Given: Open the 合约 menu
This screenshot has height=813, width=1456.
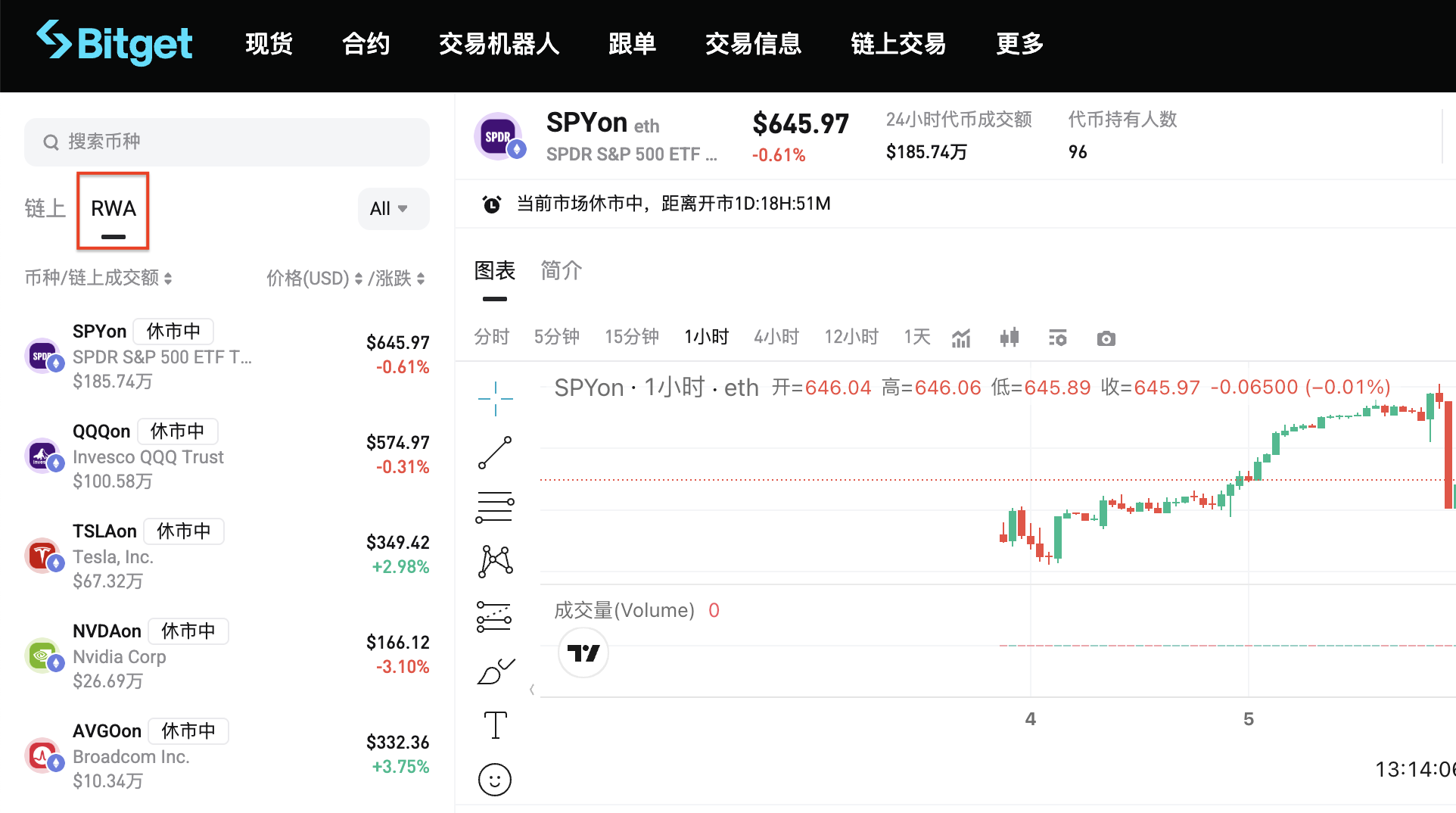Looking at the screenshot, I should point(366,44).
